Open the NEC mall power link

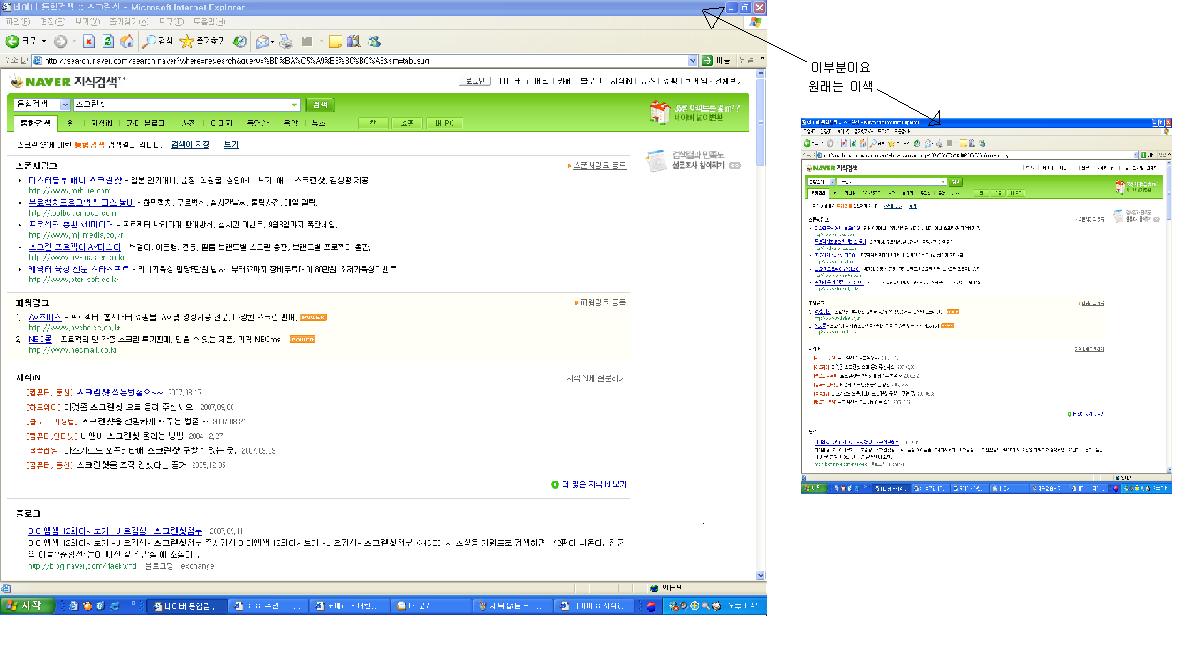(x=40, y=339)
